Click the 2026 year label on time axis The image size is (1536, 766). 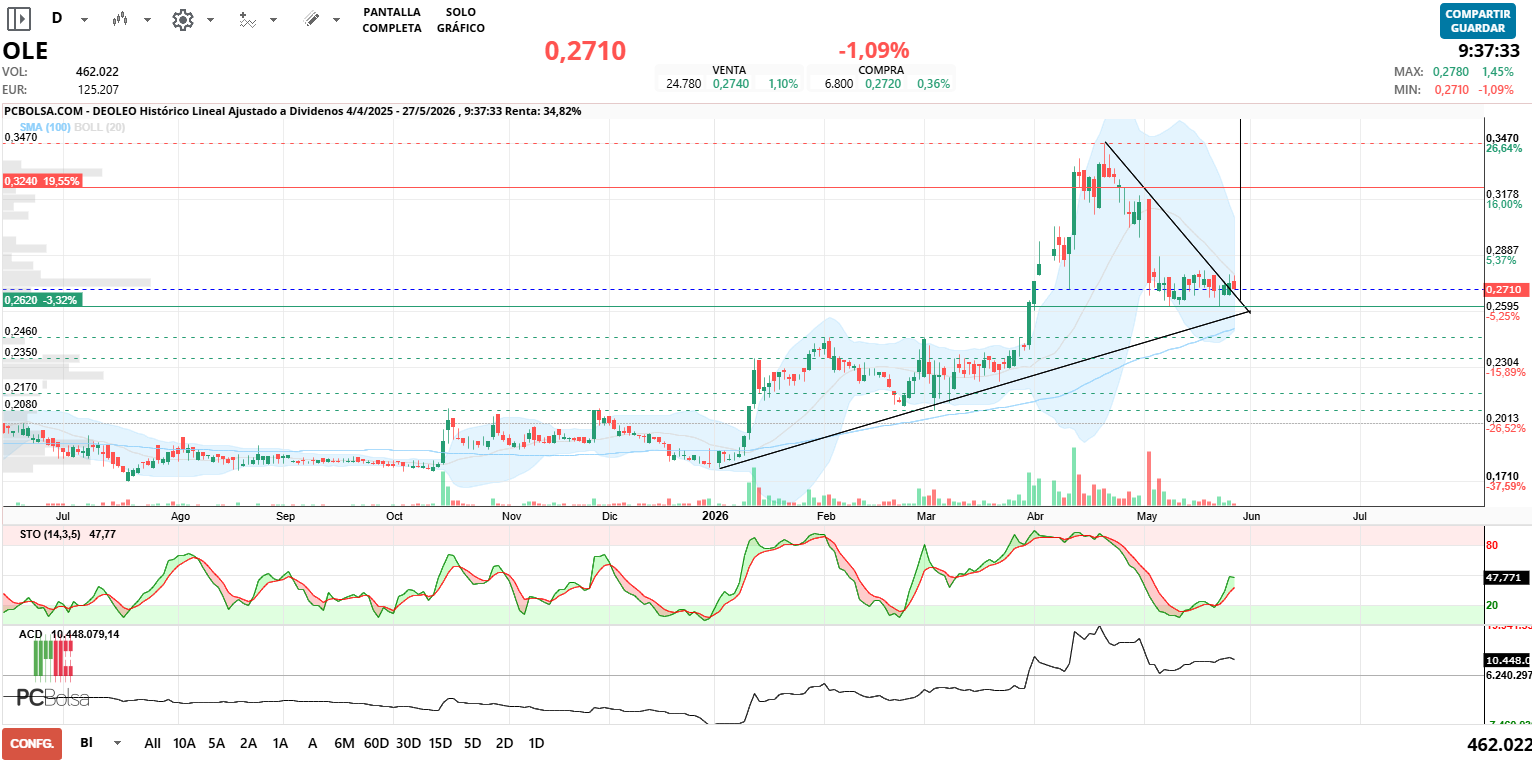point(715,517)
